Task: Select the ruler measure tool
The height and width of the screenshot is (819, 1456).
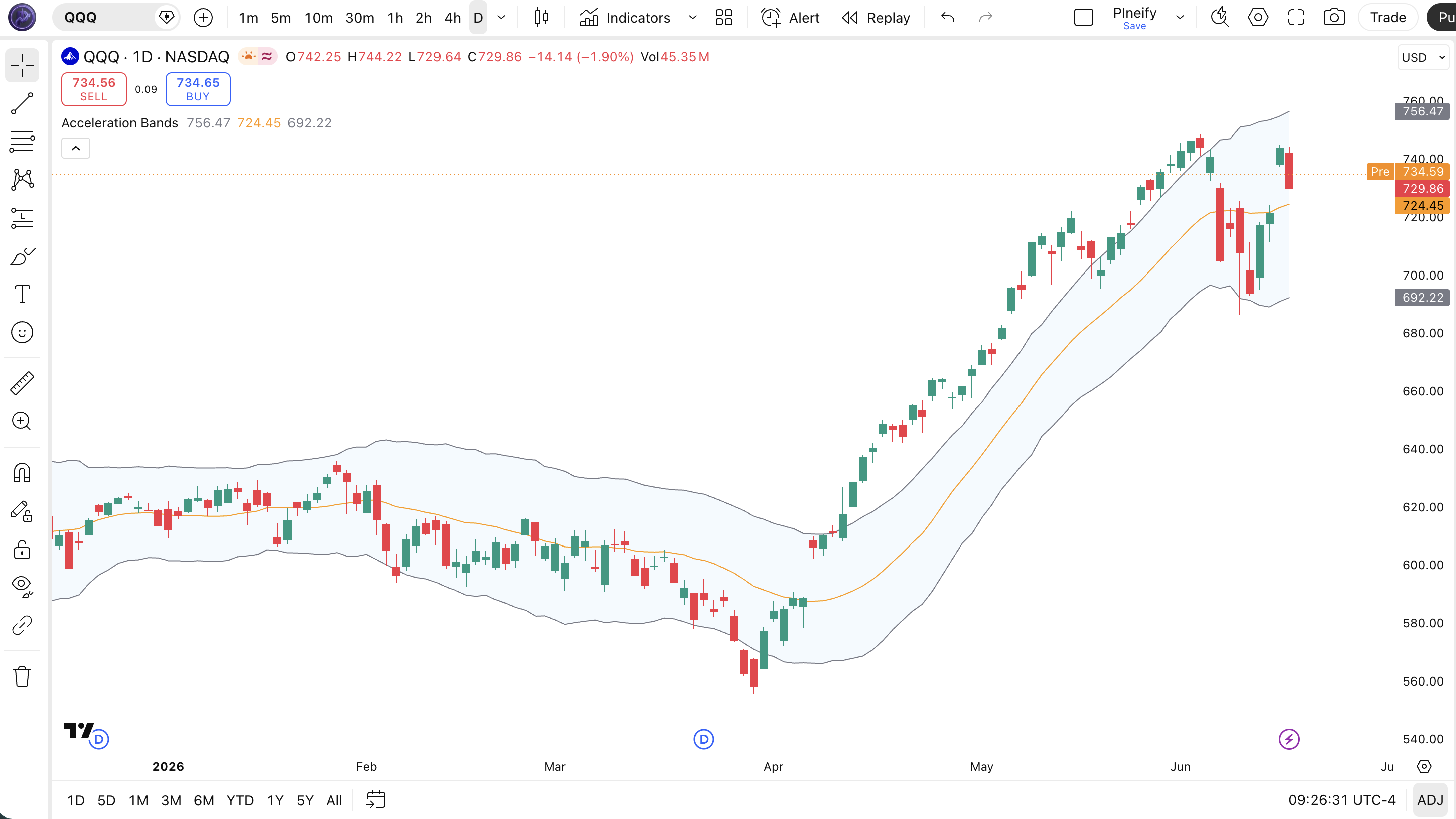Action: 22,383
